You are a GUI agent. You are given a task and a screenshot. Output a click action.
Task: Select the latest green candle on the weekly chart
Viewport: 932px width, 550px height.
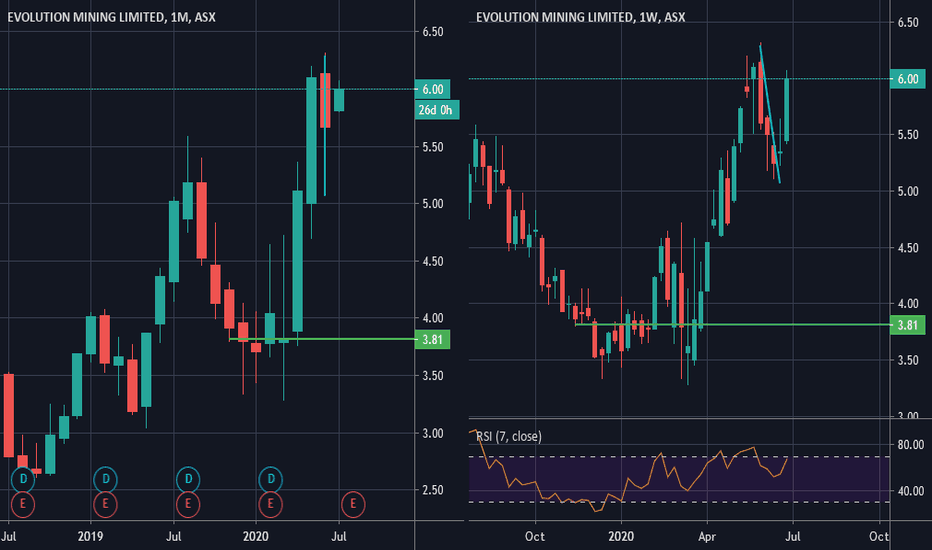786,109
